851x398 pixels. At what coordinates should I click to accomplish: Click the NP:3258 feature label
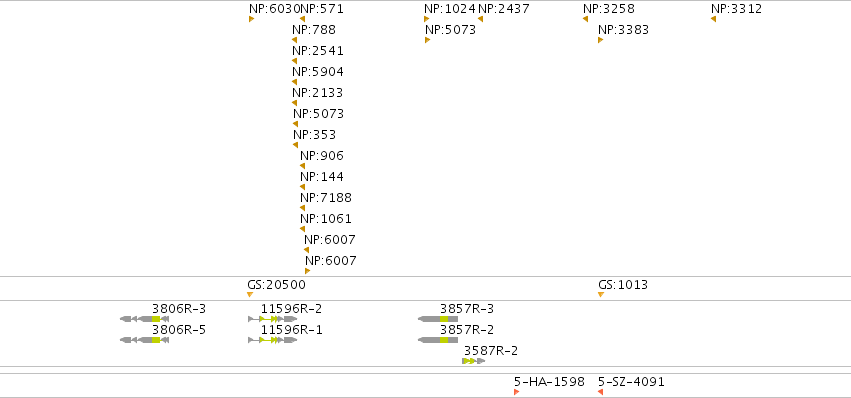[x=609, y=9]
